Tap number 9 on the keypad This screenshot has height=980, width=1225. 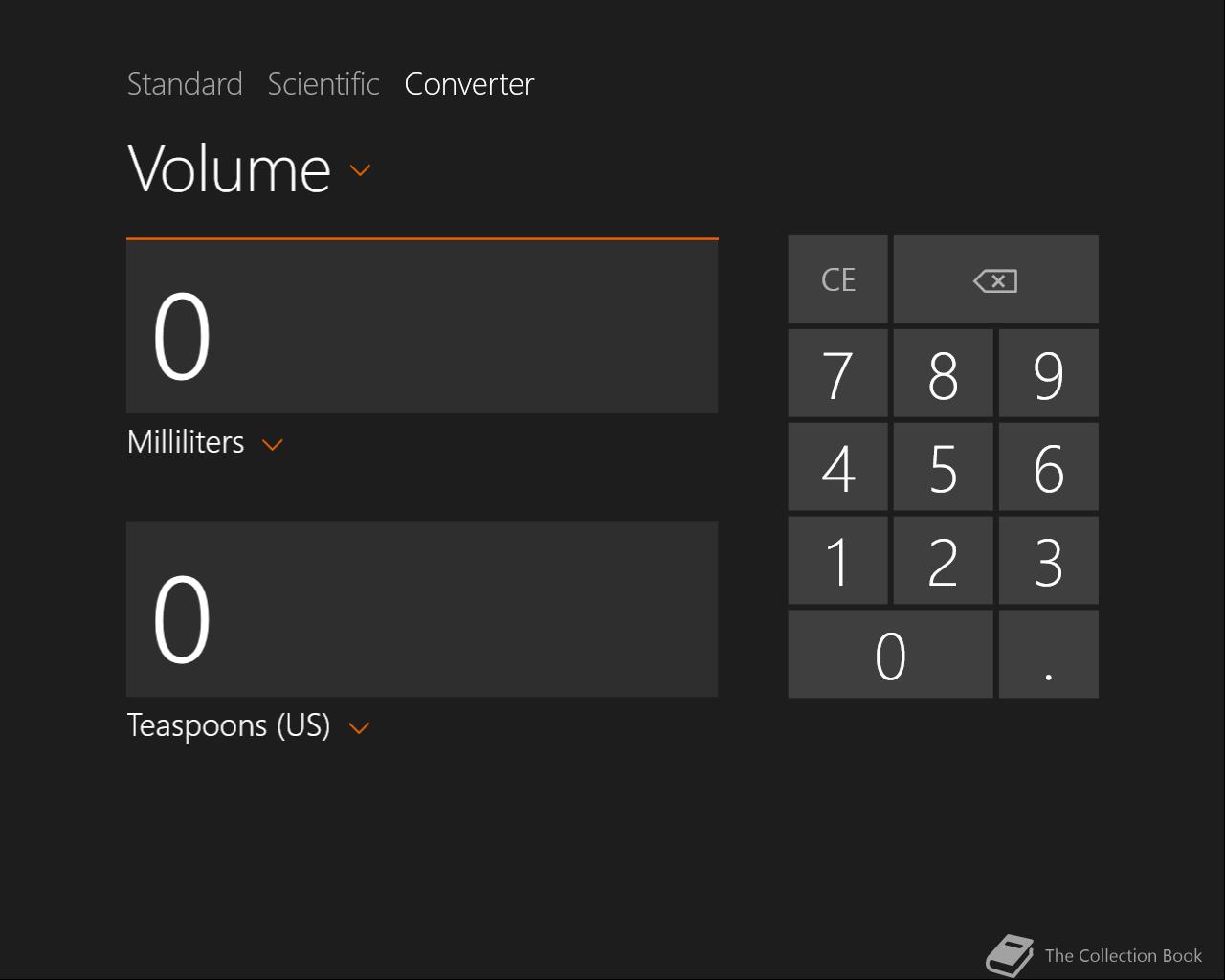[x=1048, y=373]
